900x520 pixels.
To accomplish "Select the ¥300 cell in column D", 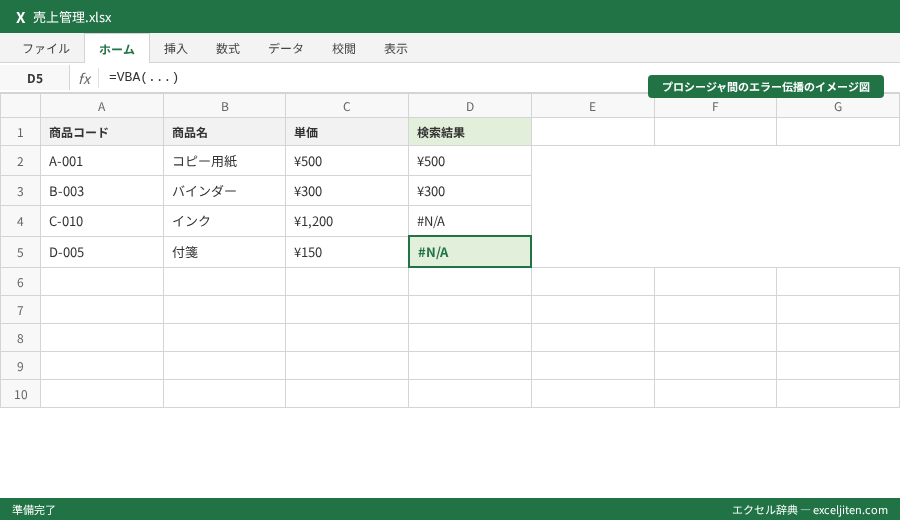I will point(470,191).
